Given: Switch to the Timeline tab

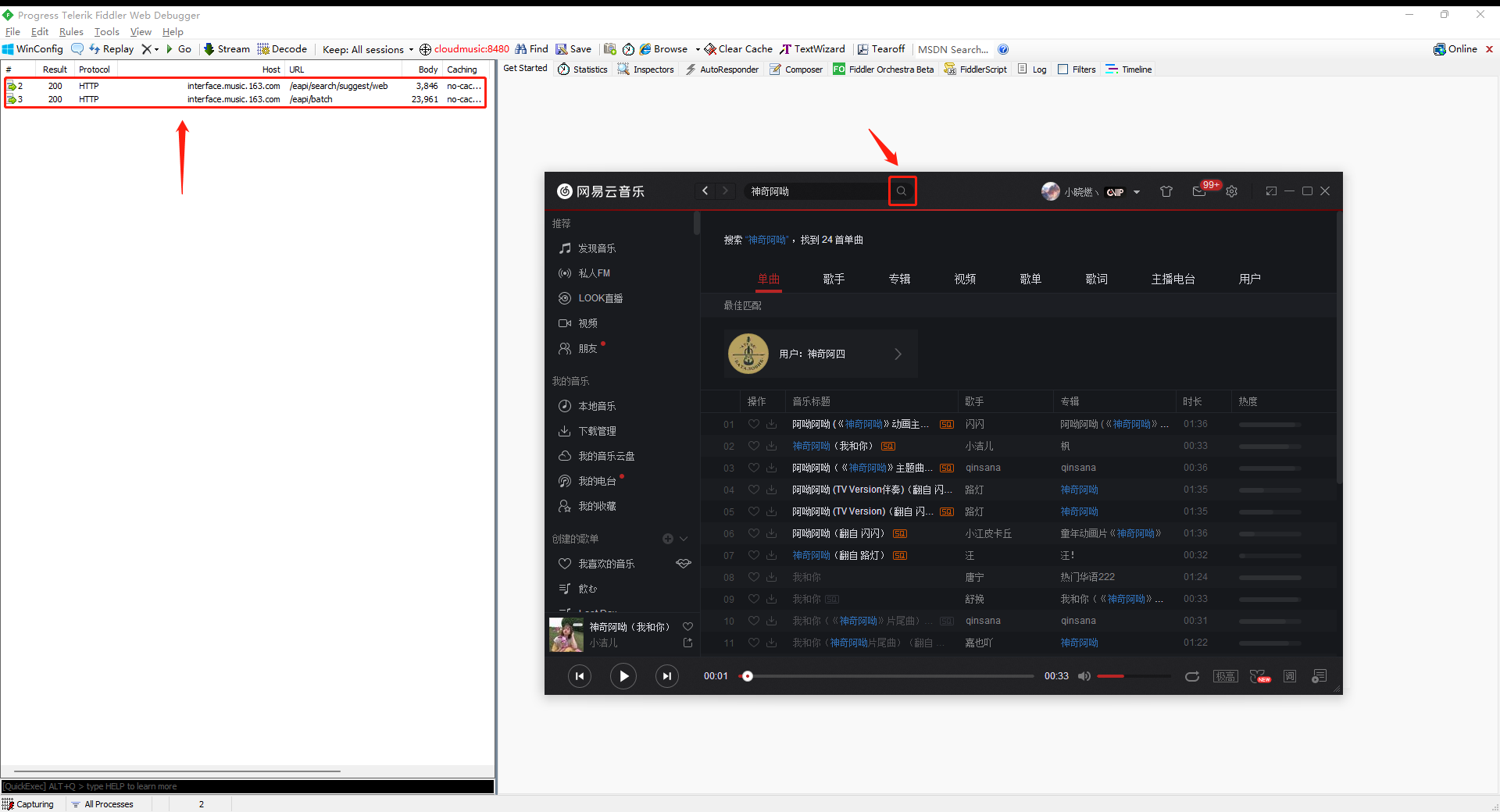Looking at the screenshot, I should pyautogui.click(x=1129, y=69).
